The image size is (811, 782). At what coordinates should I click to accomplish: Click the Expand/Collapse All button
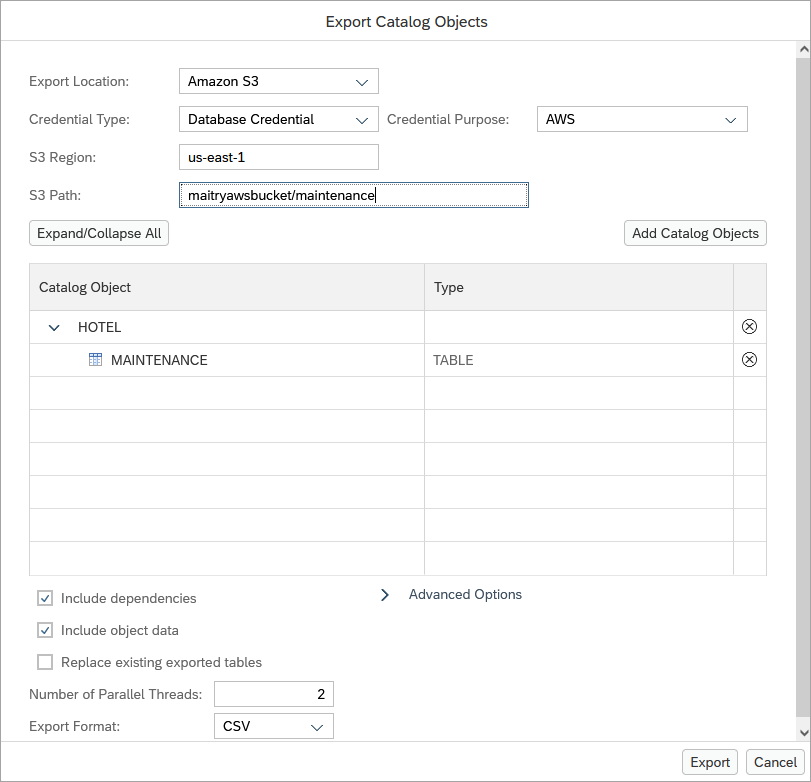click(99, 233)
